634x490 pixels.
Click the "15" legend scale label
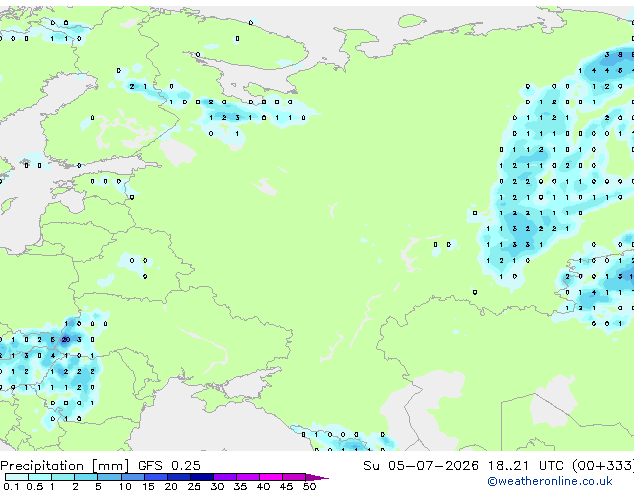pyautogui.click(x=148, y=486)
